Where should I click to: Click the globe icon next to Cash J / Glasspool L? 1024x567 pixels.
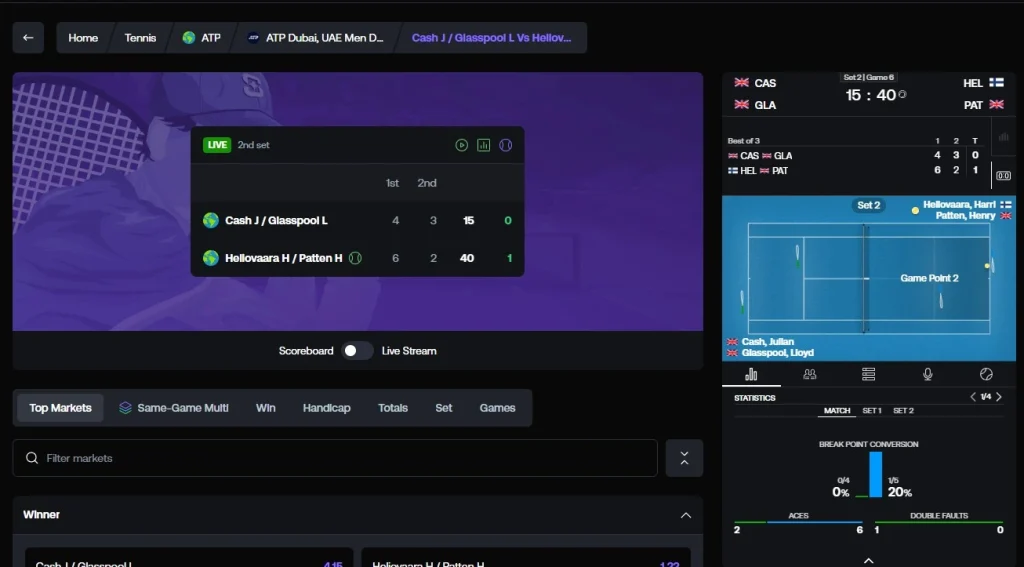coord(210,221)
